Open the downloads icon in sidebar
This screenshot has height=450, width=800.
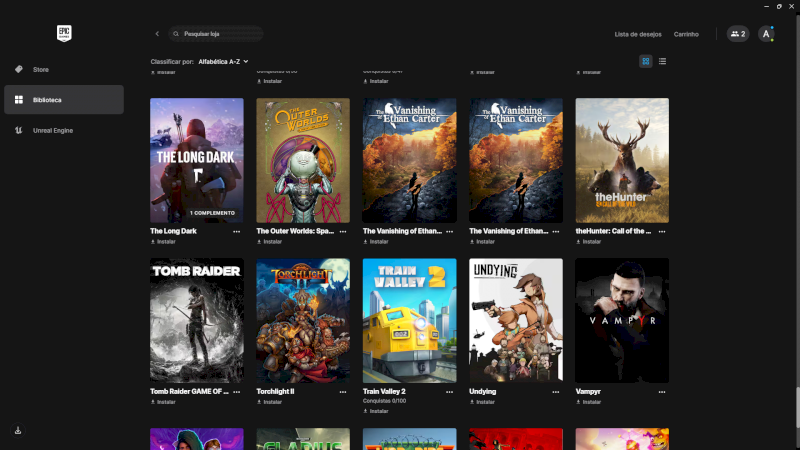pyautogui.click(x=18, y=430)
